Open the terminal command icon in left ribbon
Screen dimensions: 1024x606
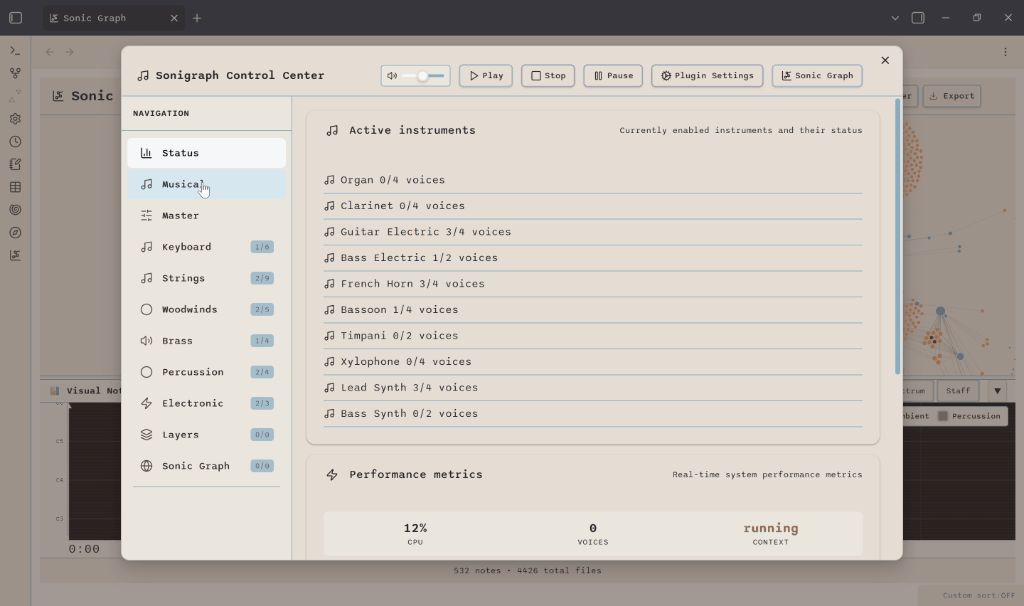pyautogui.click(x=15, y=51)
